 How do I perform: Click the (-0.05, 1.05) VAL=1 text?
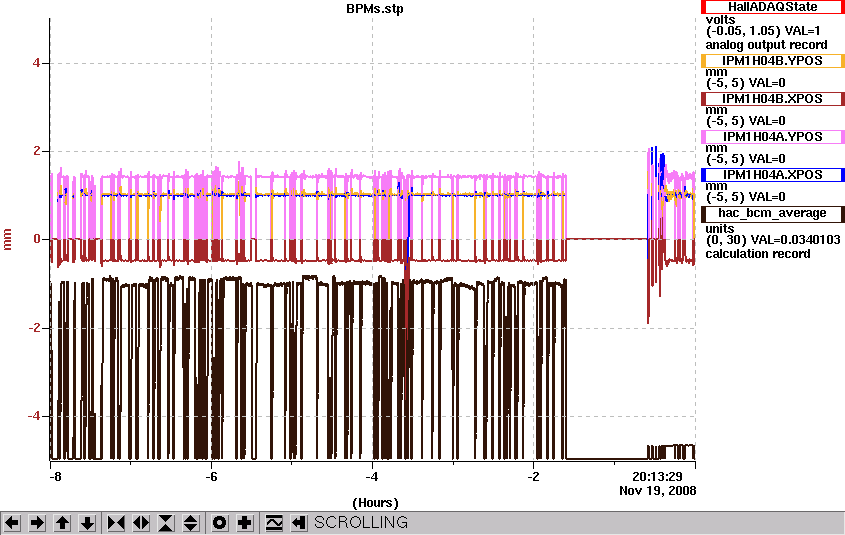tap(763, 31)
